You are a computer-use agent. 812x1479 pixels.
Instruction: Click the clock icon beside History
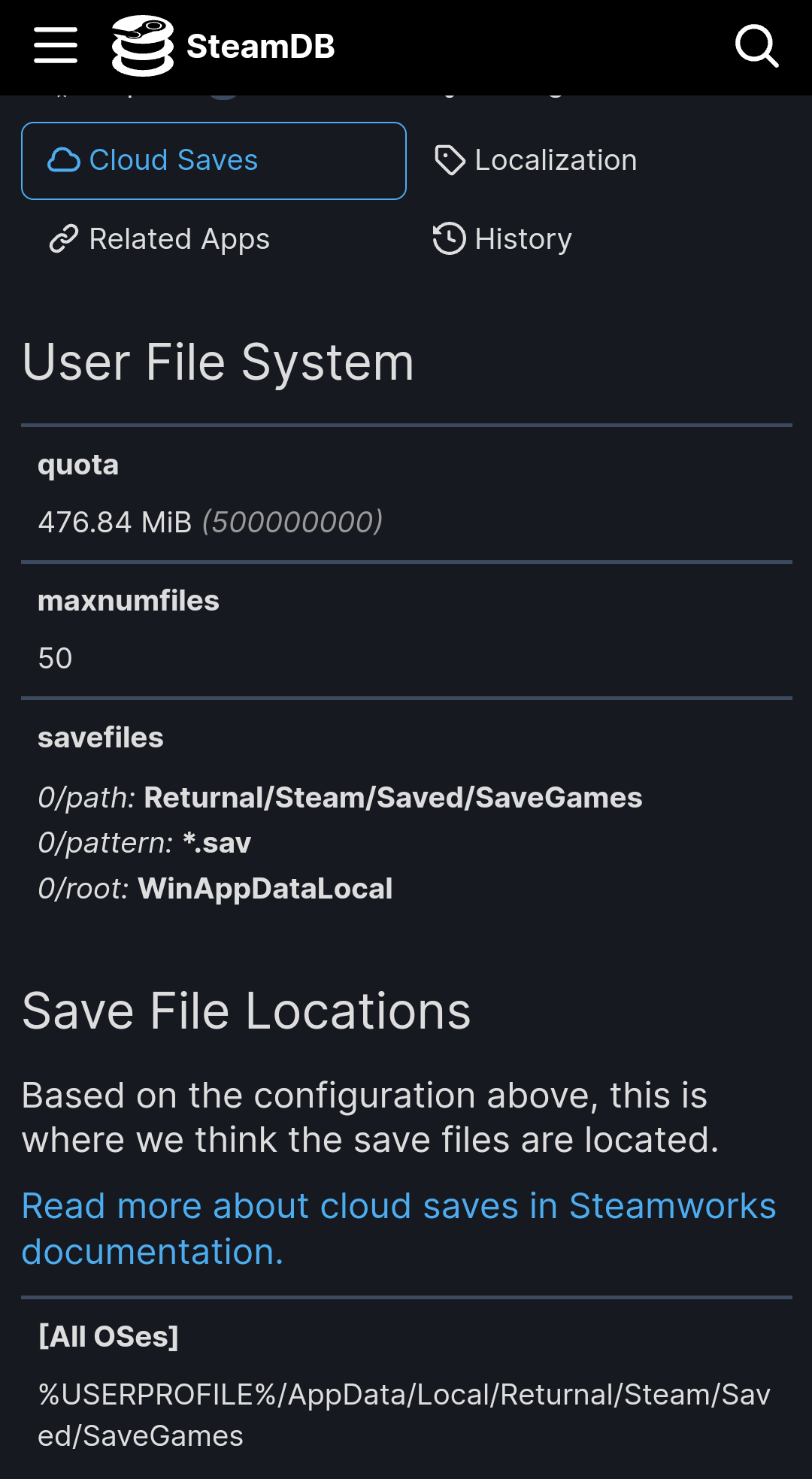[449, 239]
